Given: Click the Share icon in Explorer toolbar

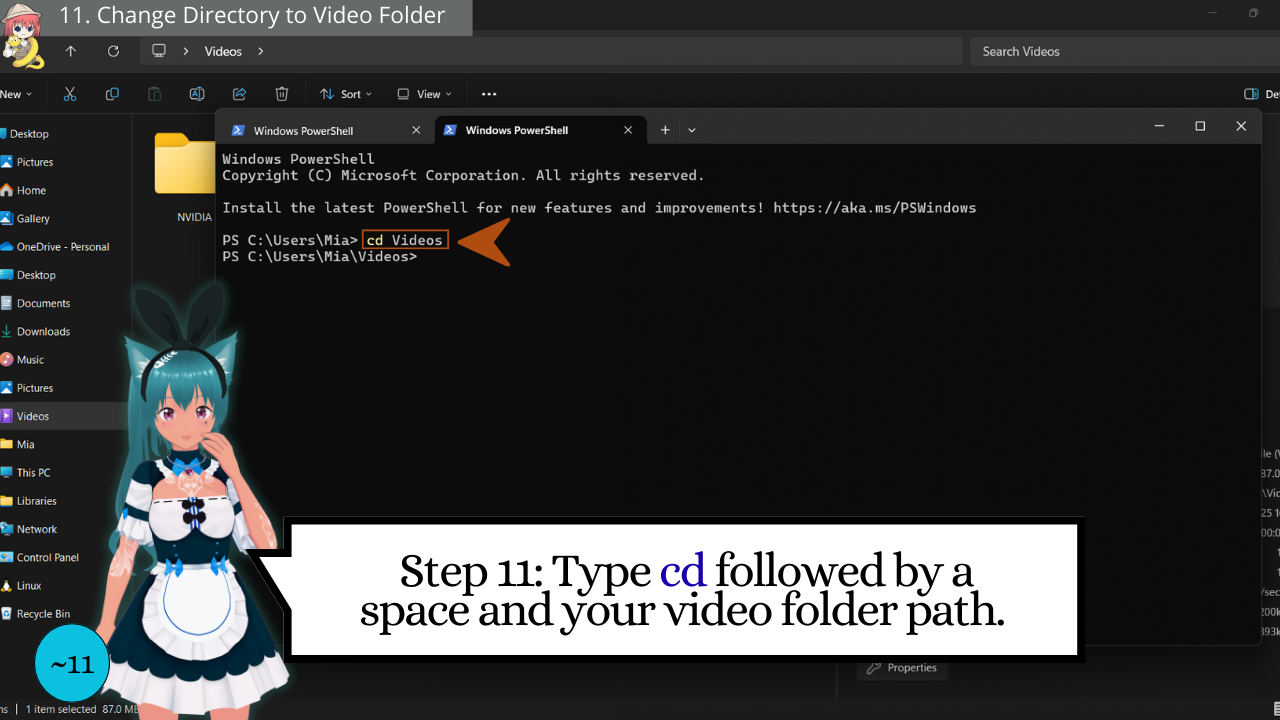Looking at the screenshot, I should (x=239, y=94).
